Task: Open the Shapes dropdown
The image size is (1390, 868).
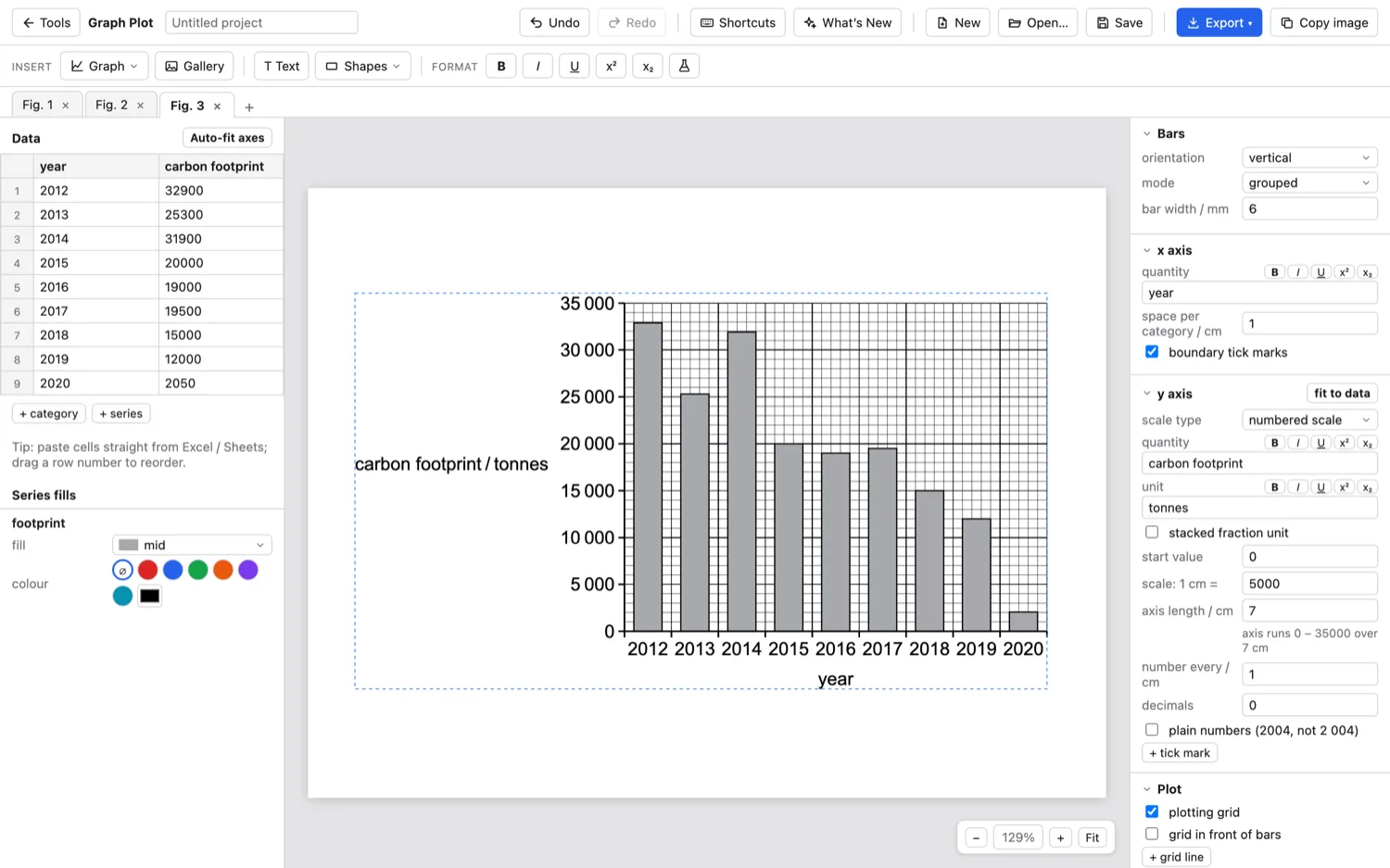Action: click(363, 66)
